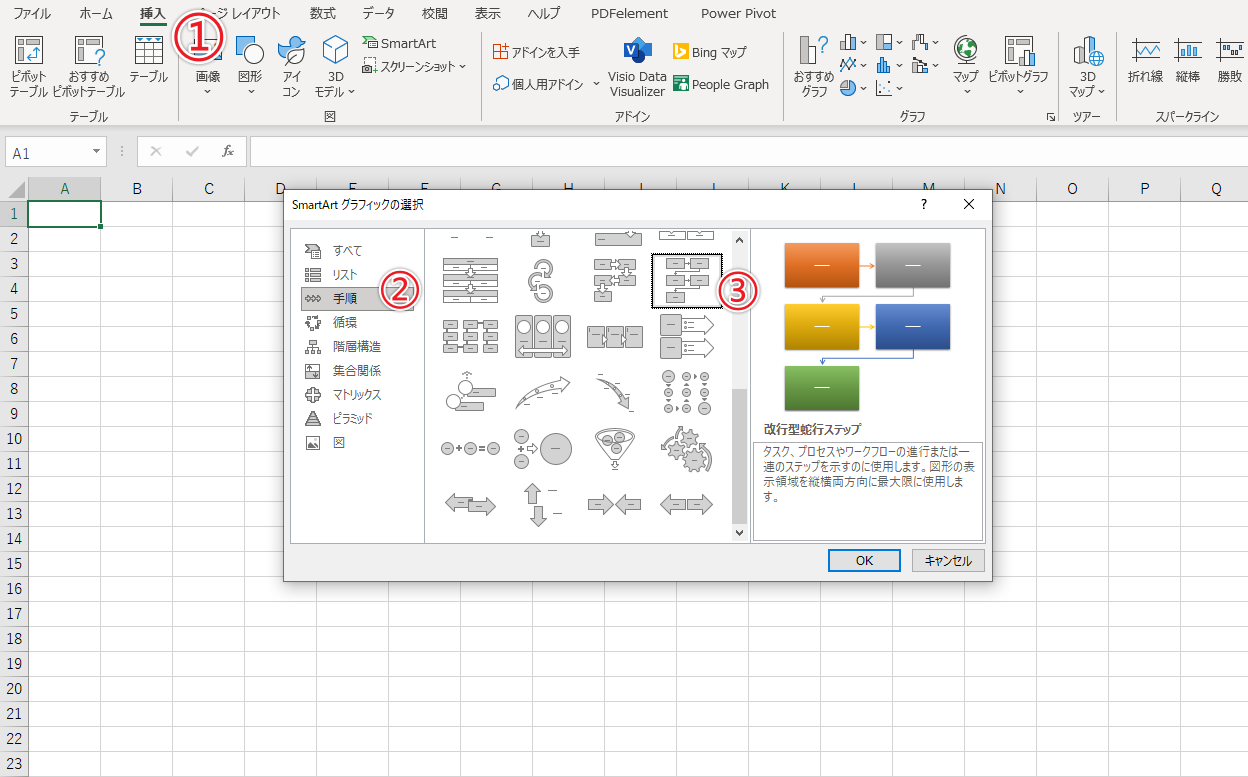Select the すべて category
This screenshot has width=1248, height=777.
coord(357,251)
